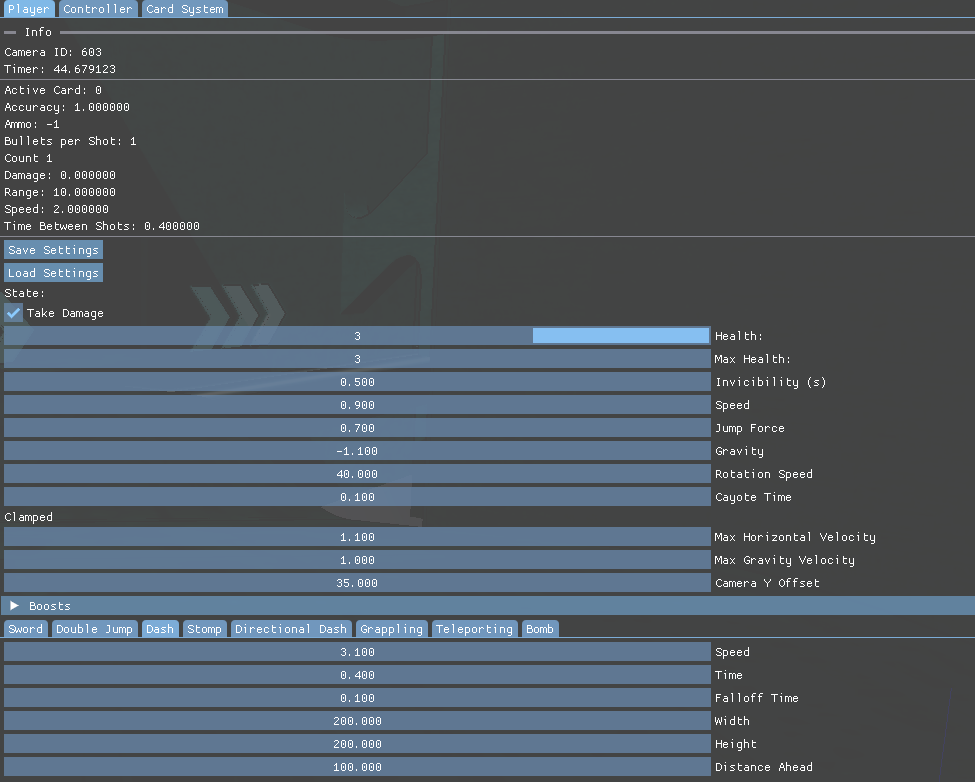Switch to the Controller tab

tap(98, 9)
